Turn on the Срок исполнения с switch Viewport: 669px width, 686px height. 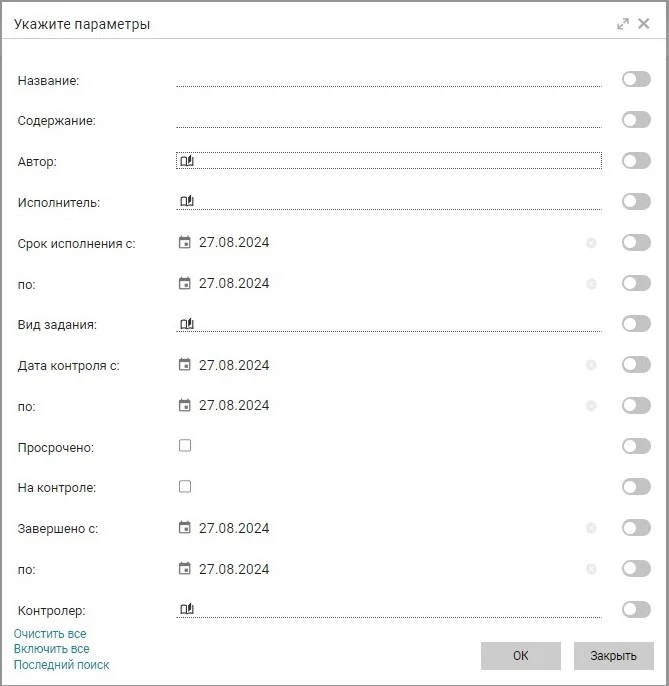(636, 242)
